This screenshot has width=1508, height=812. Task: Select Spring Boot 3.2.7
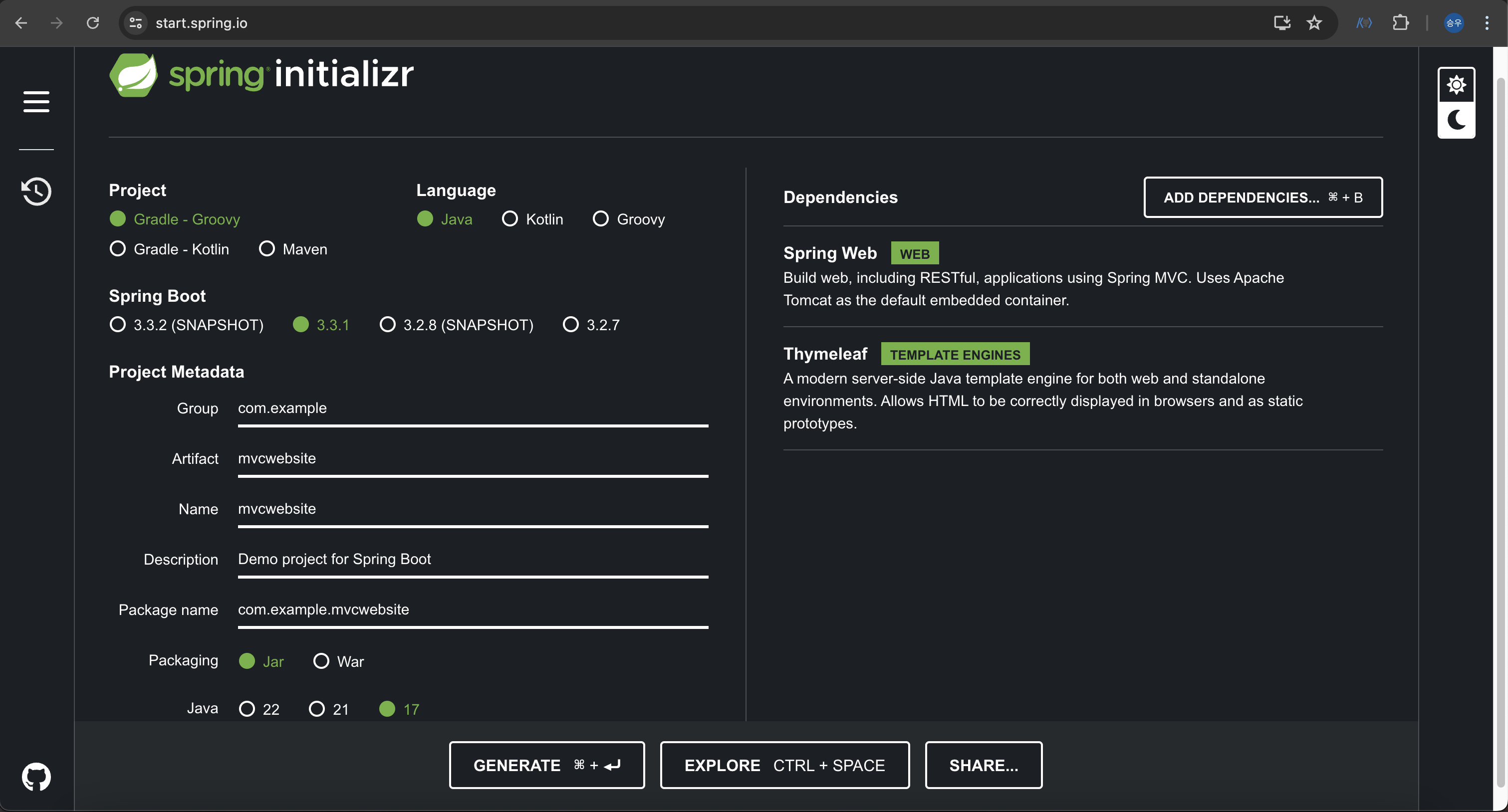click(x=571, y=325)
